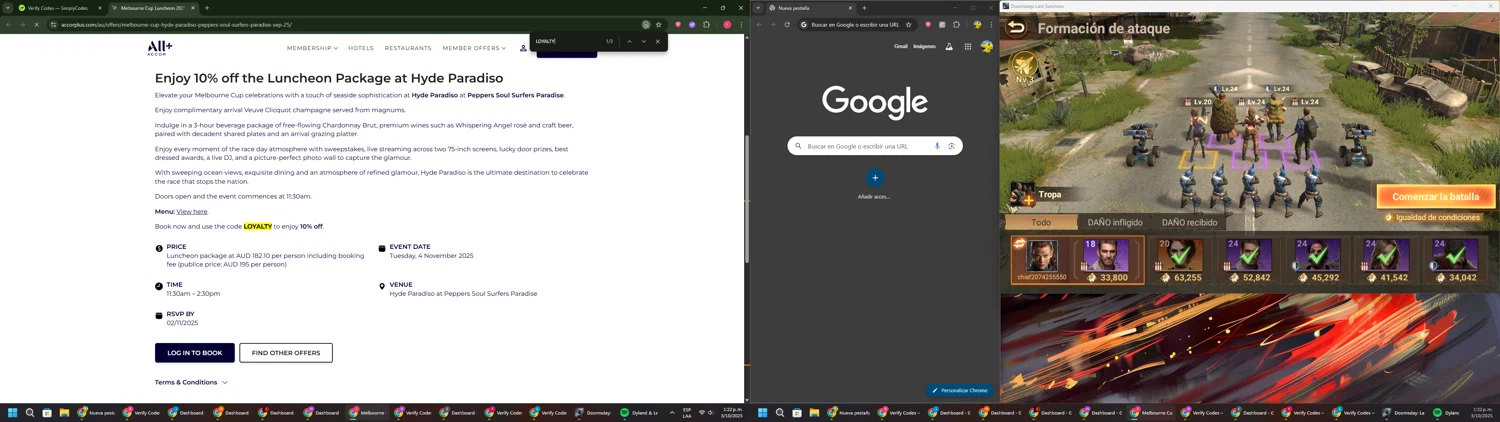1500x422 pixels.
Task: Open tab search dropdown in right Chrome
Action: coord(757,8)
